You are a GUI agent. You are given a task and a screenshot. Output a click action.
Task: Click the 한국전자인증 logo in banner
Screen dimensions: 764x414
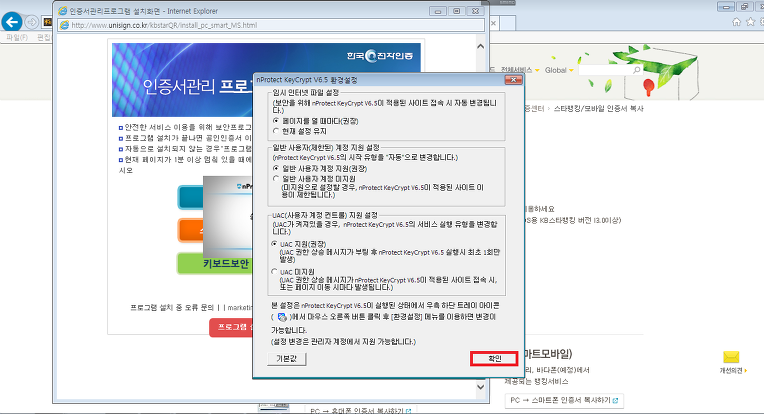click(380, 56)
